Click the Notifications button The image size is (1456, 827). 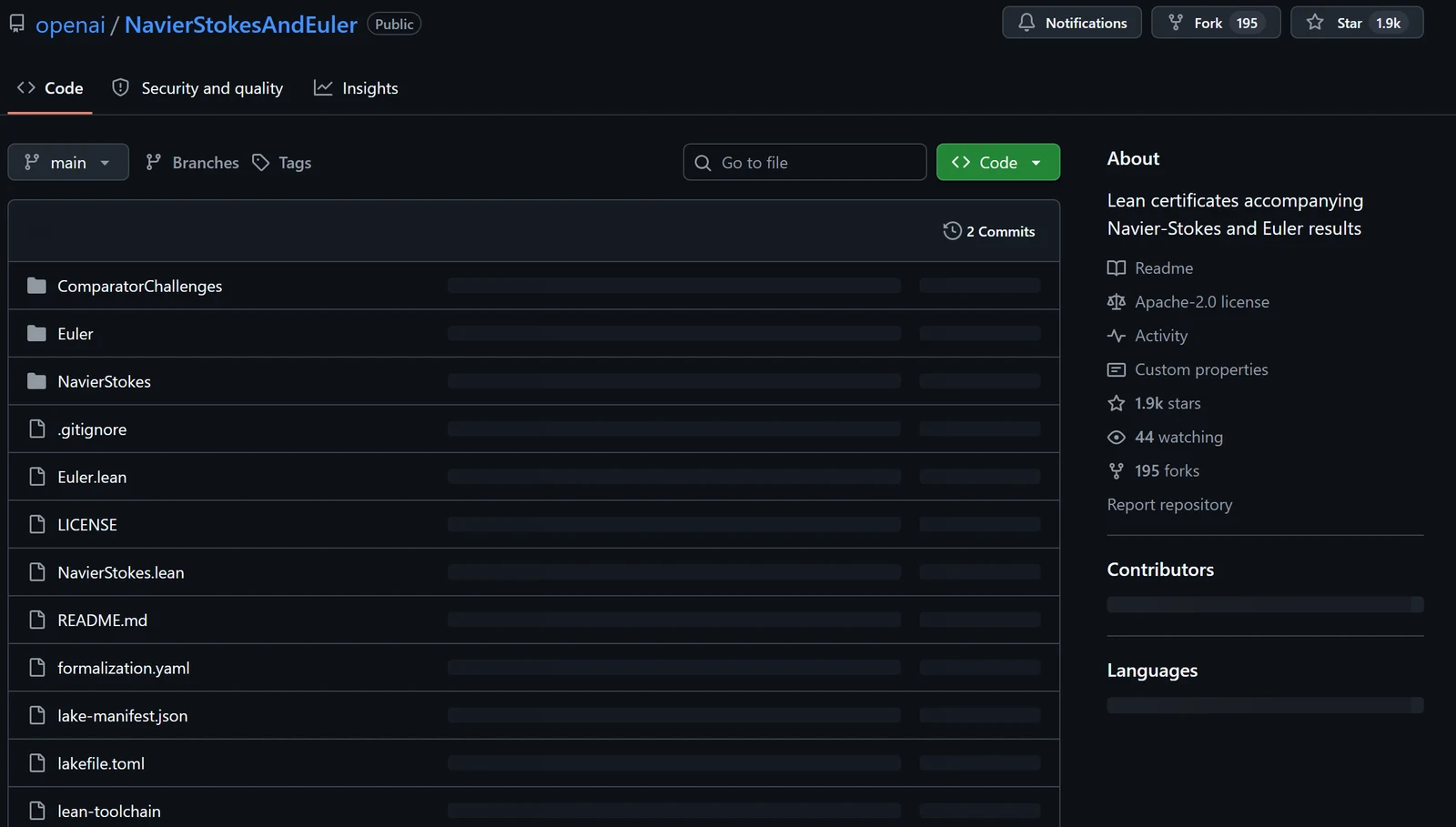pyautogui.click(x=1072, y=23)
